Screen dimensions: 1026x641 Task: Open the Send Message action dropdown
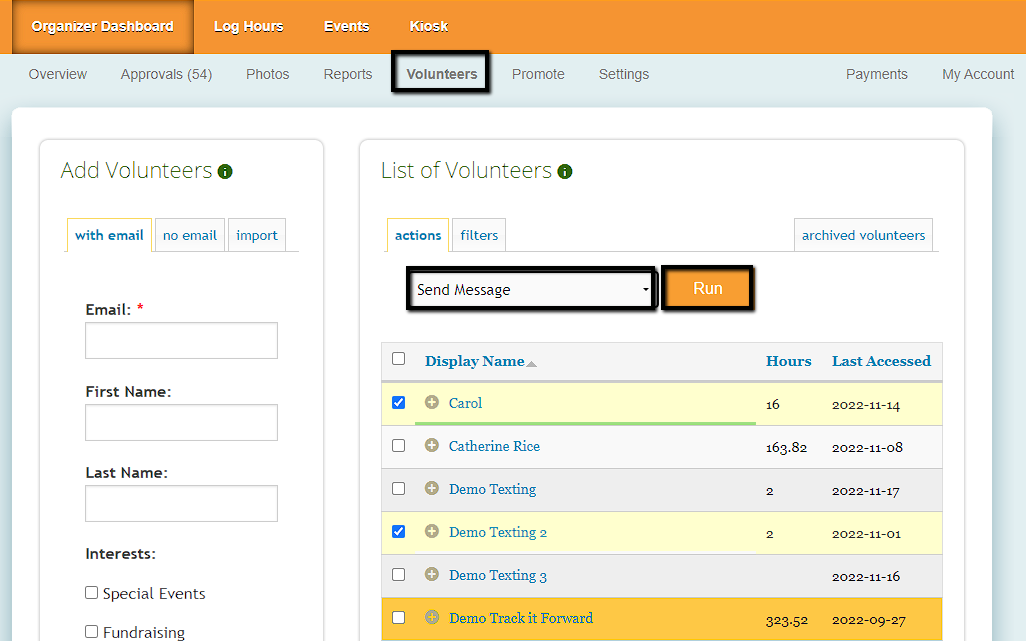tap(531, 290)
